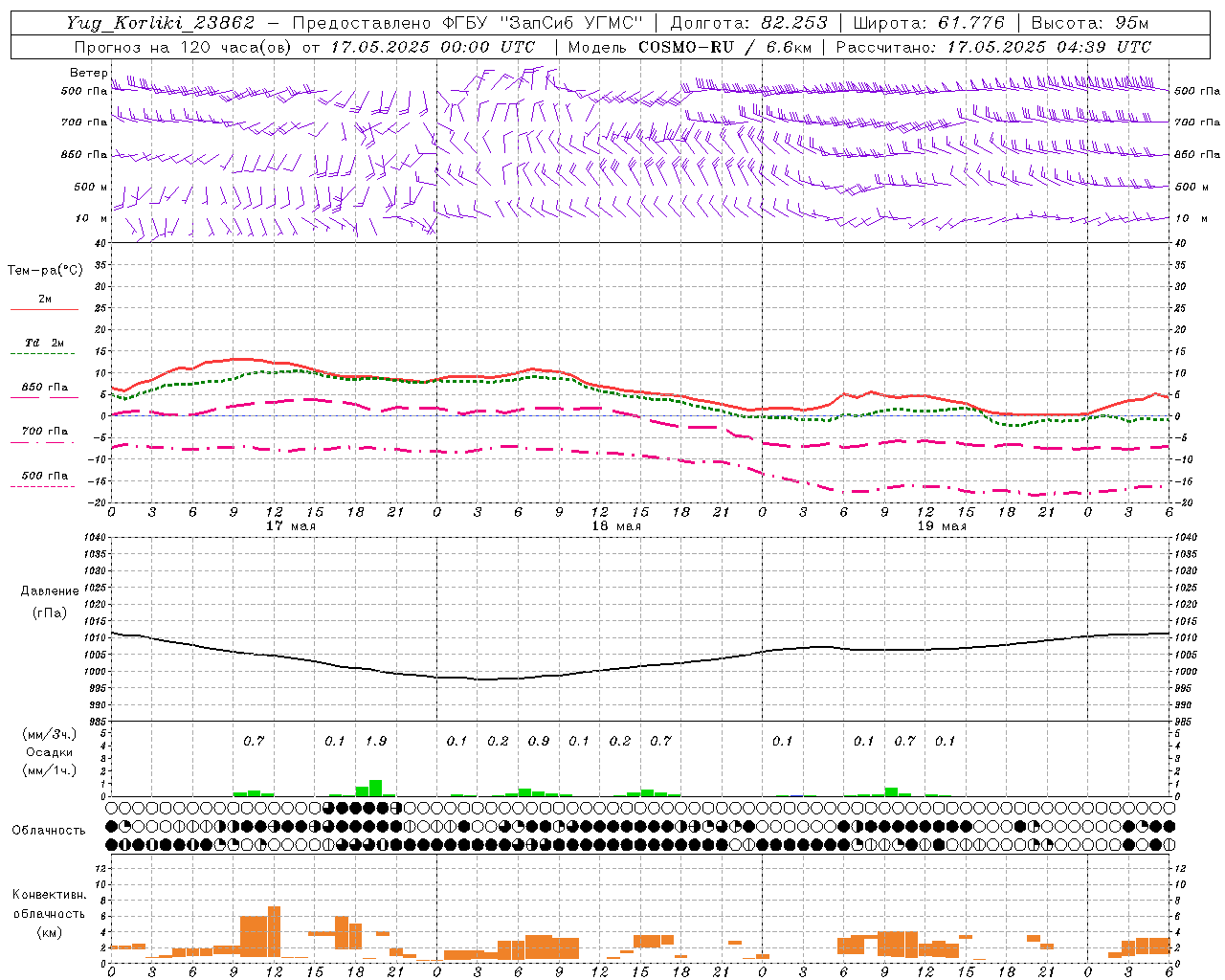Click the (мм/3ч.) precipitation unit label
The height and width of the screenshot is (980, 1225).
click(50, 734)
